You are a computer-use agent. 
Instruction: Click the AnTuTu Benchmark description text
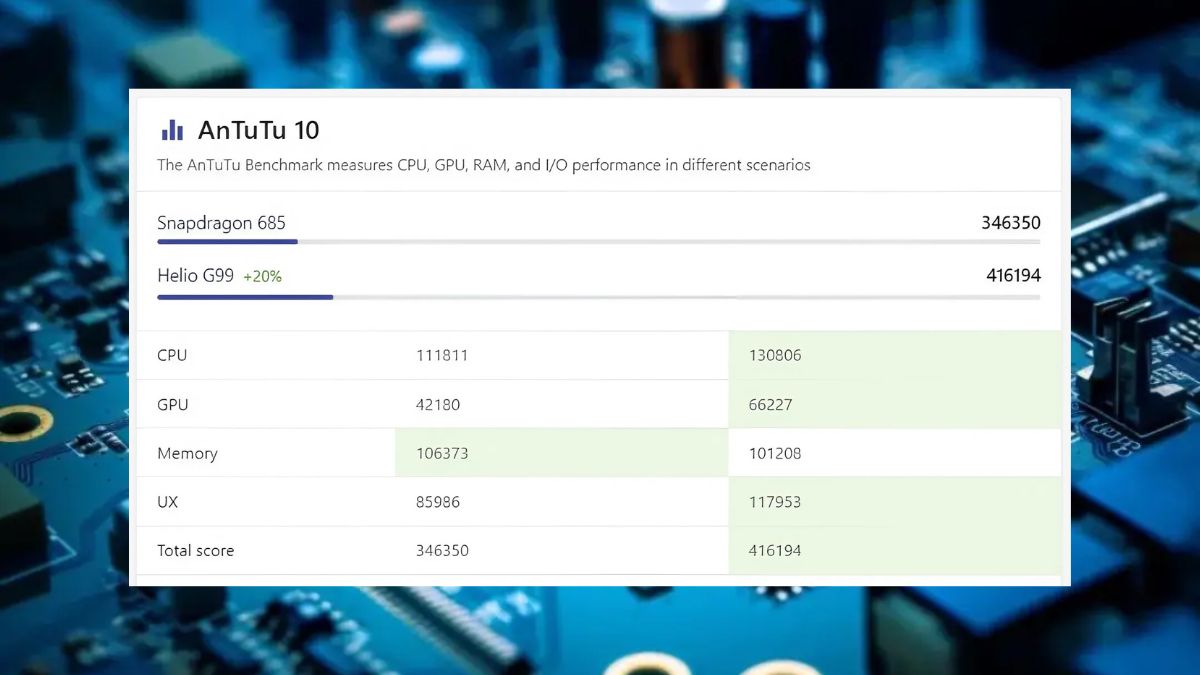click(484, 165)
